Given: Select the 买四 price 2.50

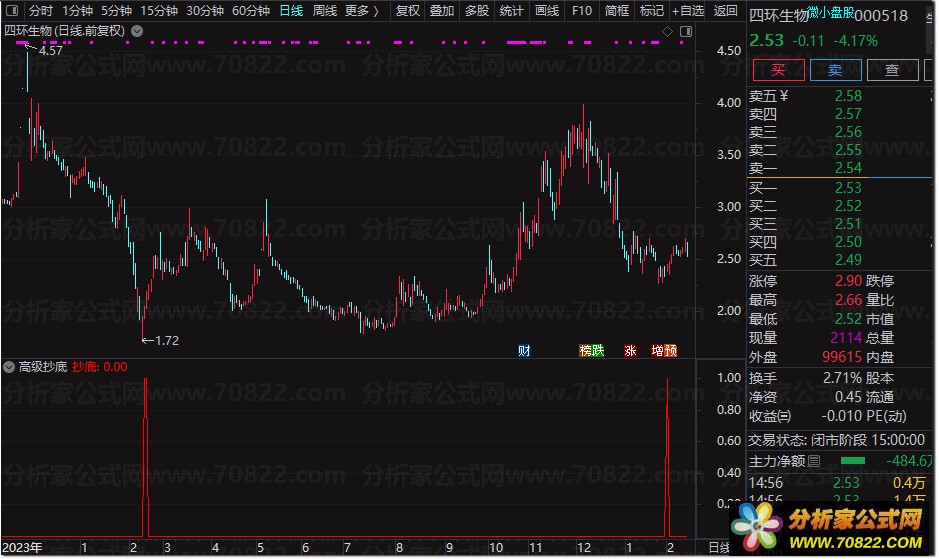Looking at the screenshot, I should coord(849,242).
